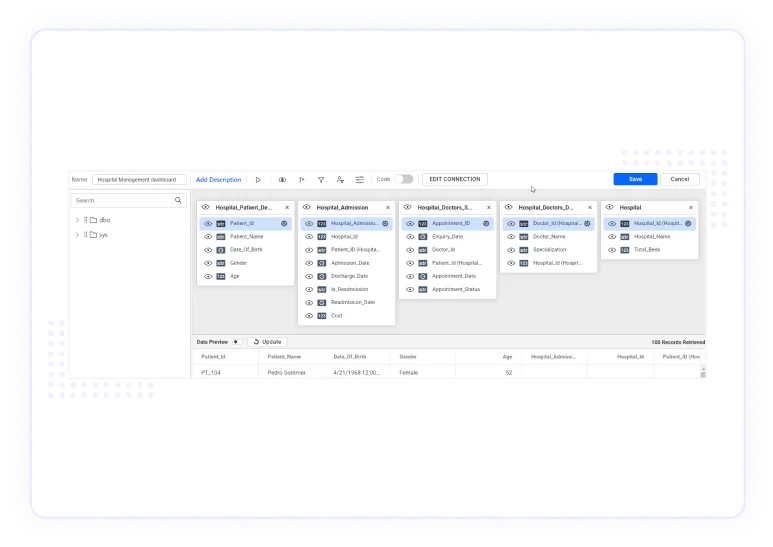Cancel data source editing
The width and height of the screenshot is (773, 547).
coord(679,179)
